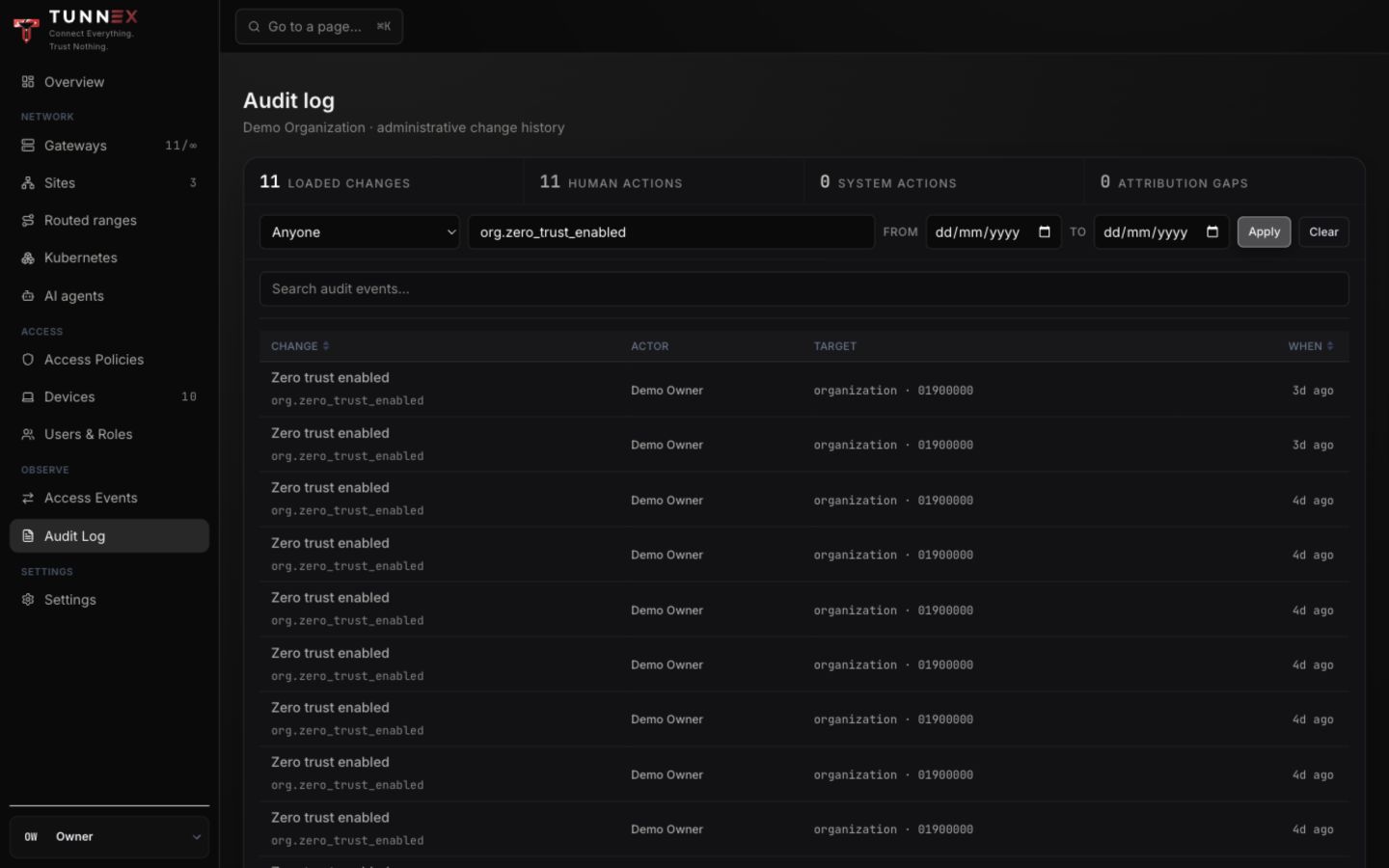Sort by the ACTOR column header
This screenshot has width=1389, height=868.
[649, 346]
